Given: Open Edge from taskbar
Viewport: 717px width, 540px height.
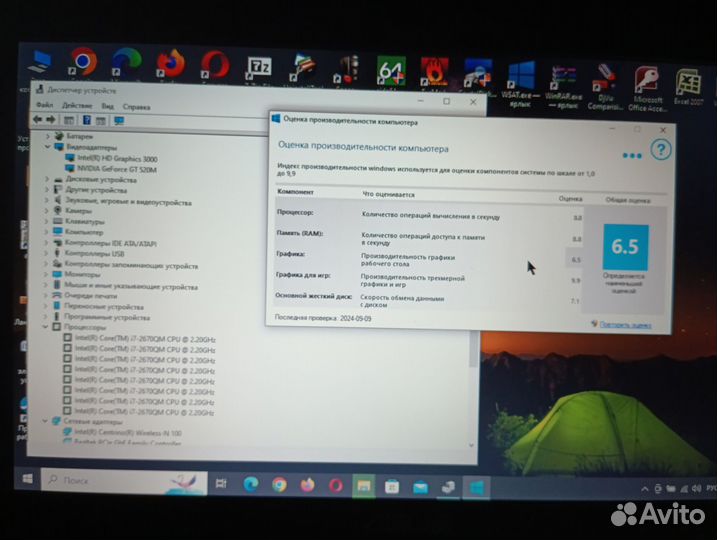Looking at the screenshot, I should pos(251,484).
